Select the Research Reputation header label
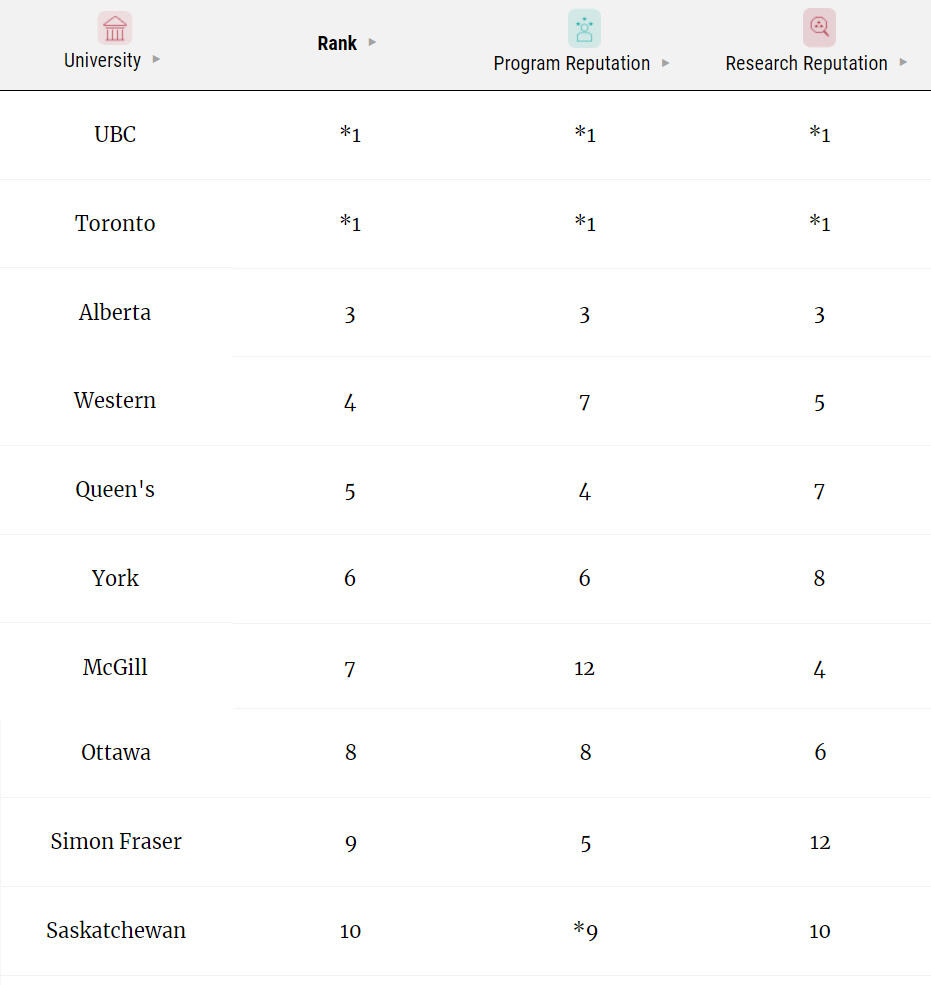The height and width of the screenshot is (985, 931). (x=806, y=63)
